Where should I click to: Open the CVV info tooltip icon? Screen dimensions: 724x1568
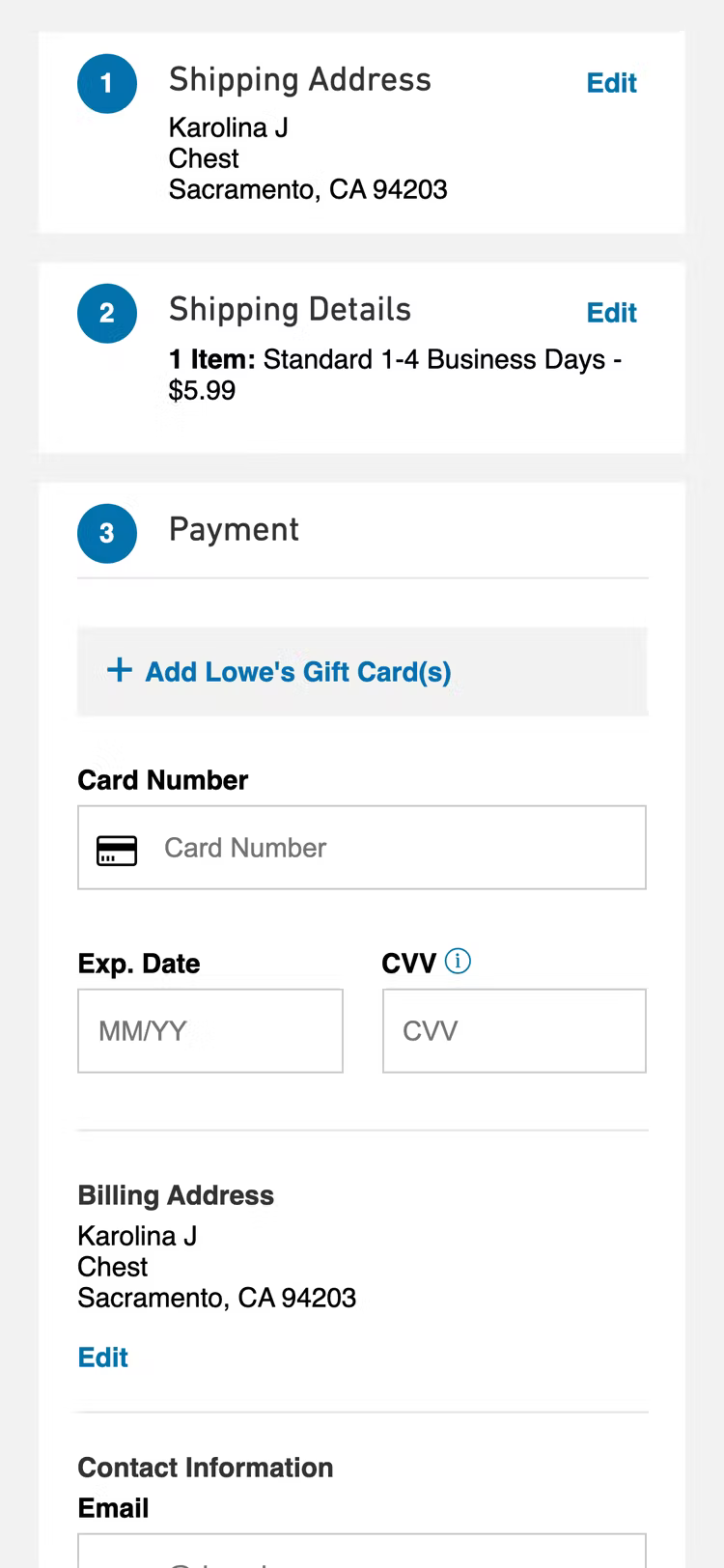pyautogui.click(x=458, y=962)
